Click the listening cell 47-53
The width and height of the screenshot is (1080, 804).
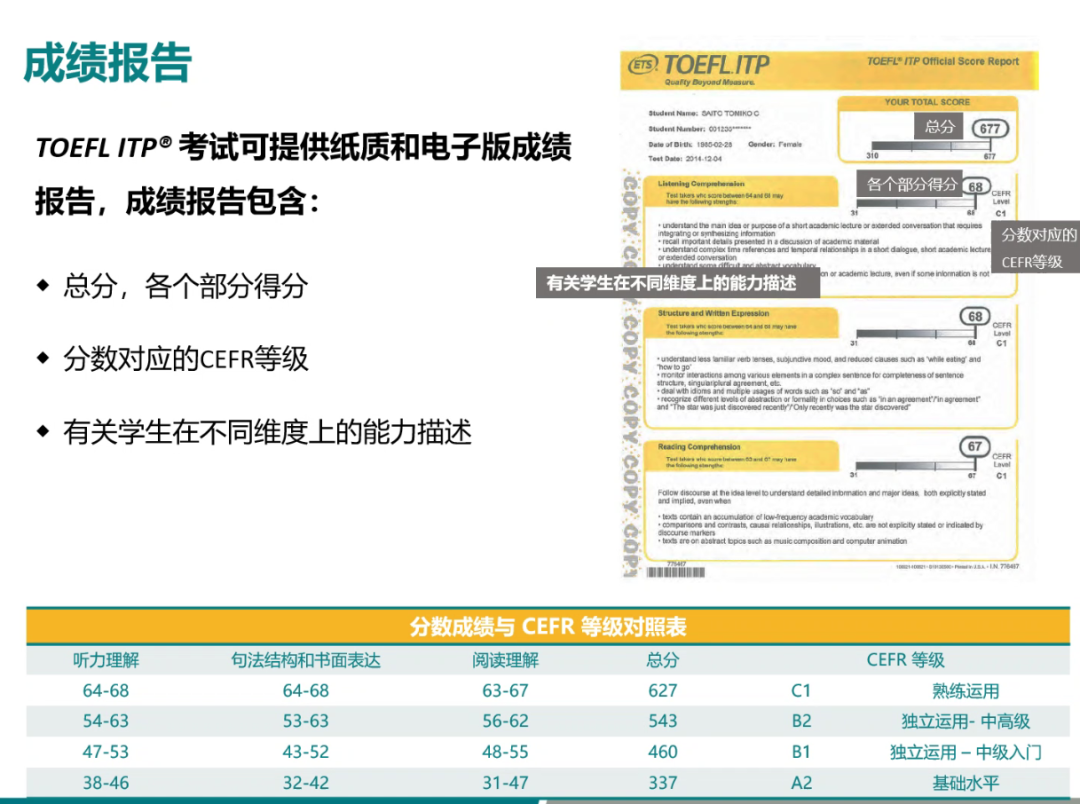click(x=106, y=752)
